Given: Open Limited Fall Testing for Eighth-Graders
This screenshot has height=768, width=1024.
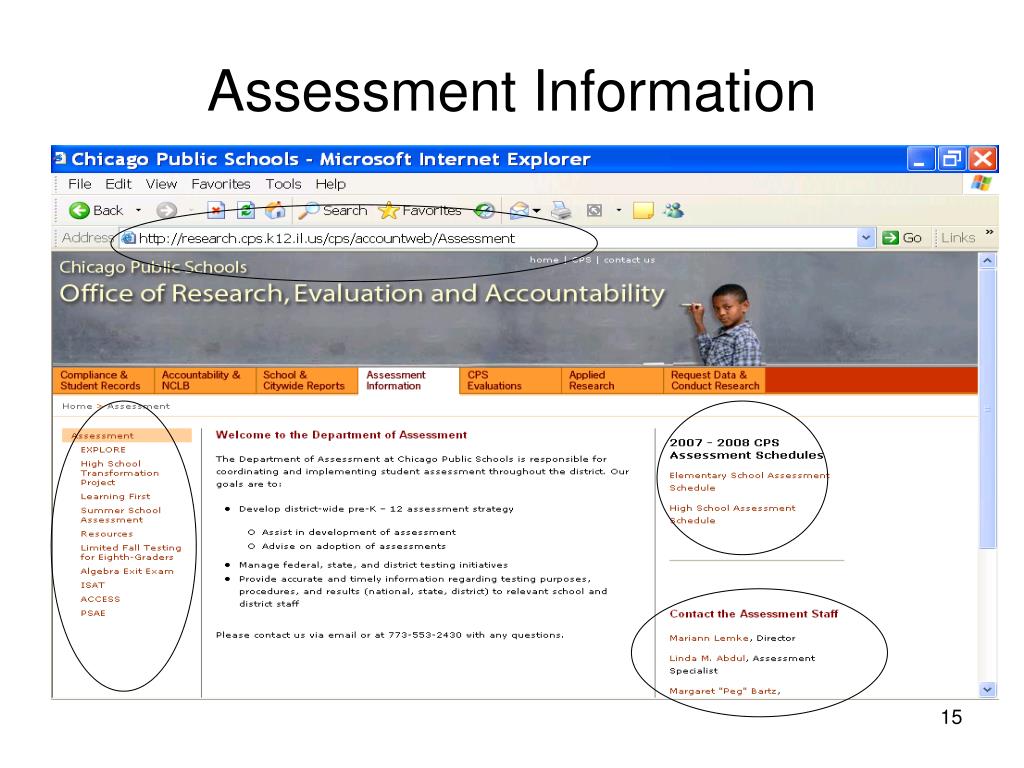Looking at the screenshot, I should click(131, 552).
